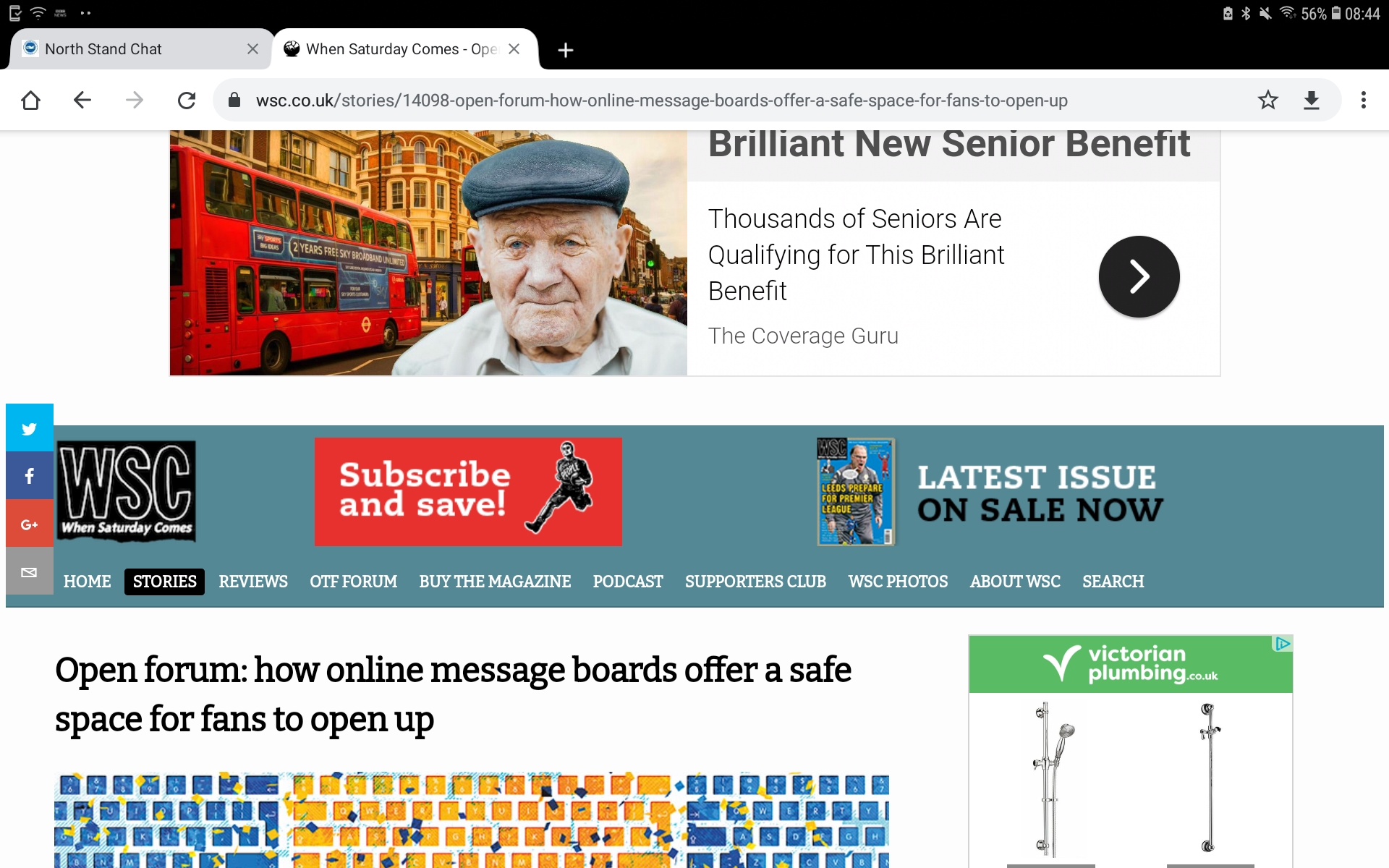1389x868 pixels.
Task: Open Chrome three-dot menu
Action: click(1363, 100)
